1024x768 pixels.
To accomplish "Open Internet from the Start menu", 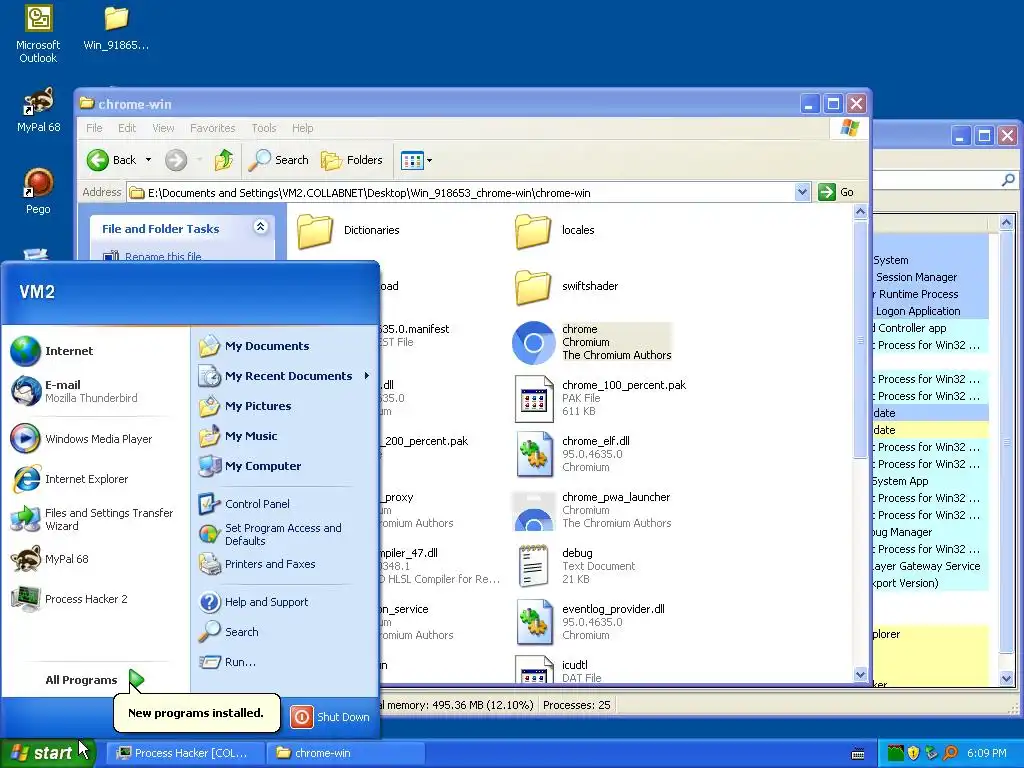I will coord(52,351).
